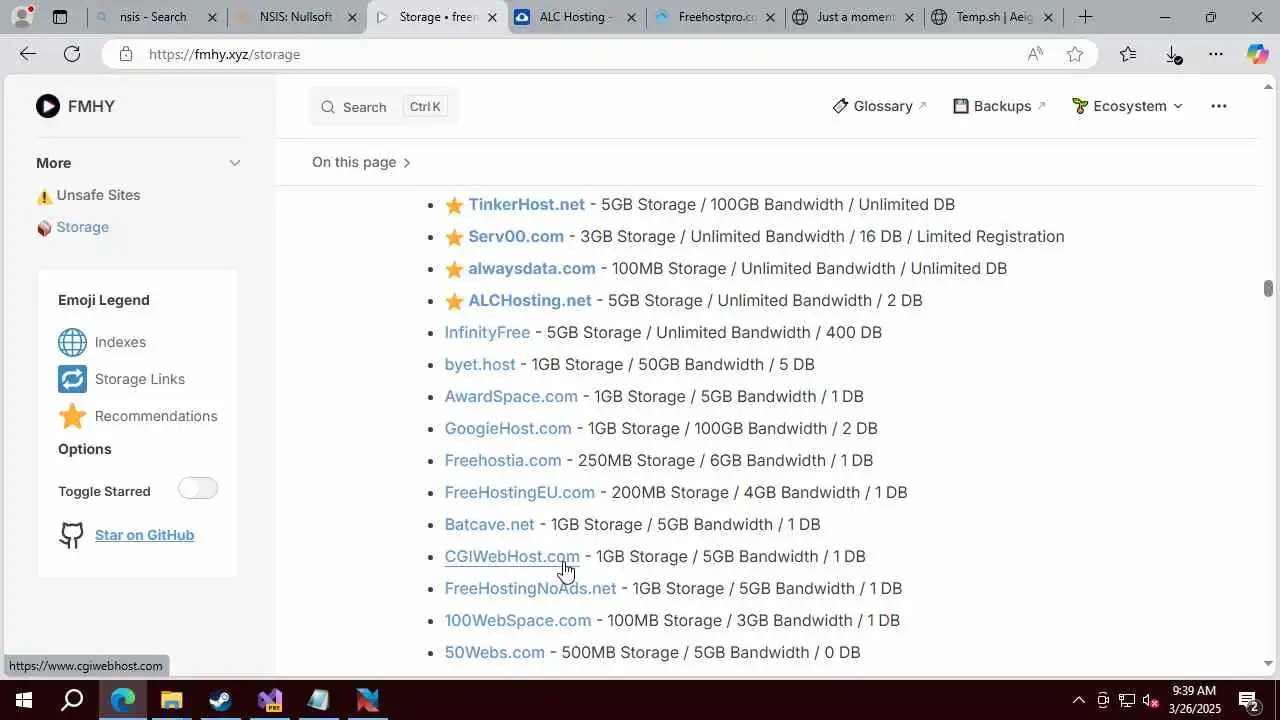
Task: View site information lock icon
Action: pos(126,54)
